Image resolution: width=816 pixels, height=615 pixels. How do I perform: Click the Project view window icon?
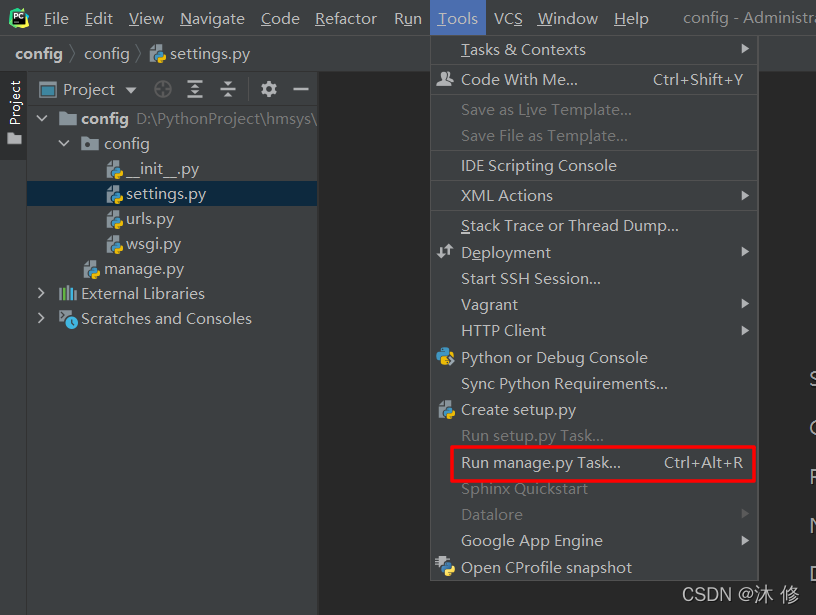tap(48, 90)
